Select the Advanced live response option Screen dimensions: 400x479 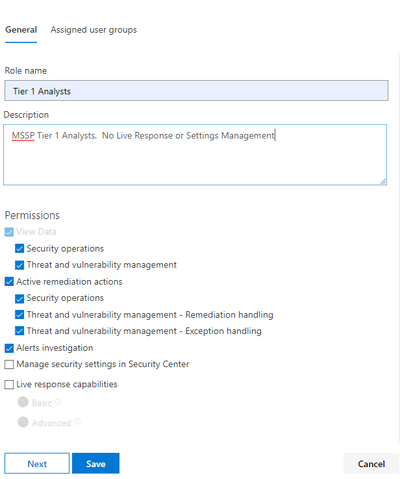23,422
